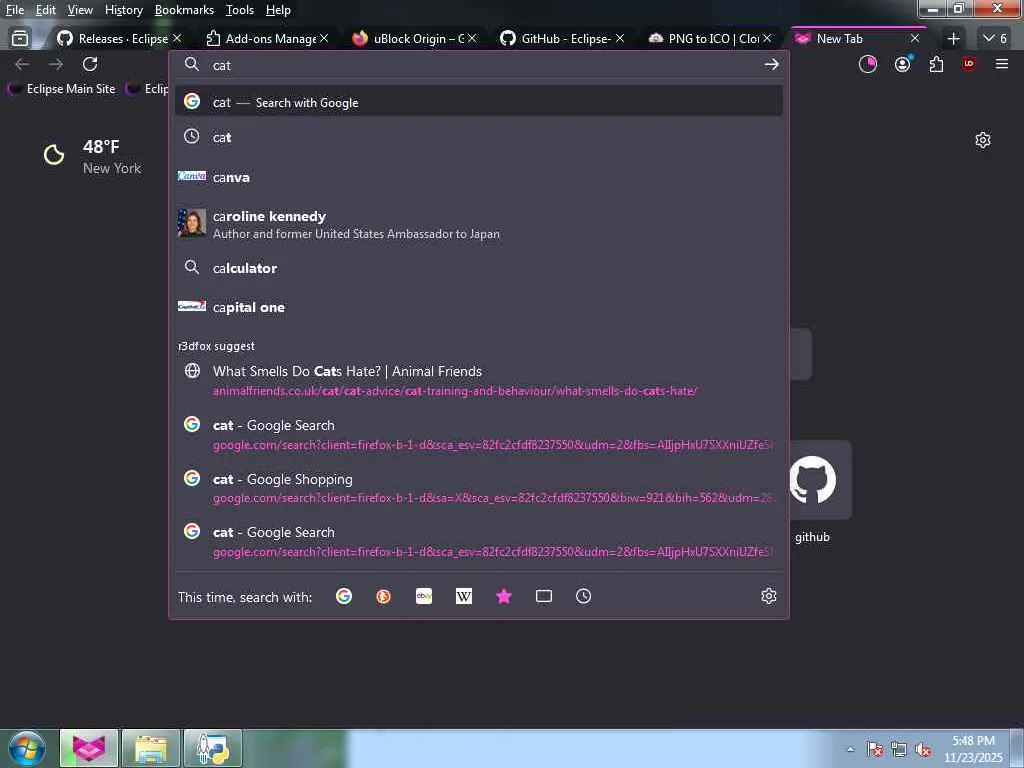The image size is (1024, 768).
Task: Search this time with eBay icon
Action: coord(424,596)
